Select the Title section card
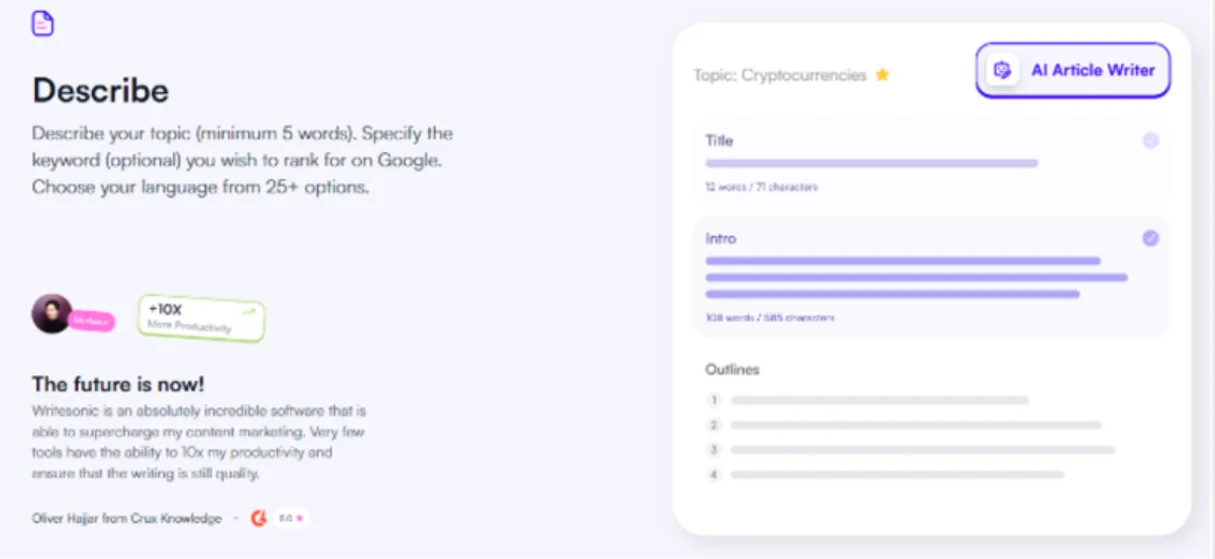The width and height of the screenshot is (1215, 559). coord(932,162)
